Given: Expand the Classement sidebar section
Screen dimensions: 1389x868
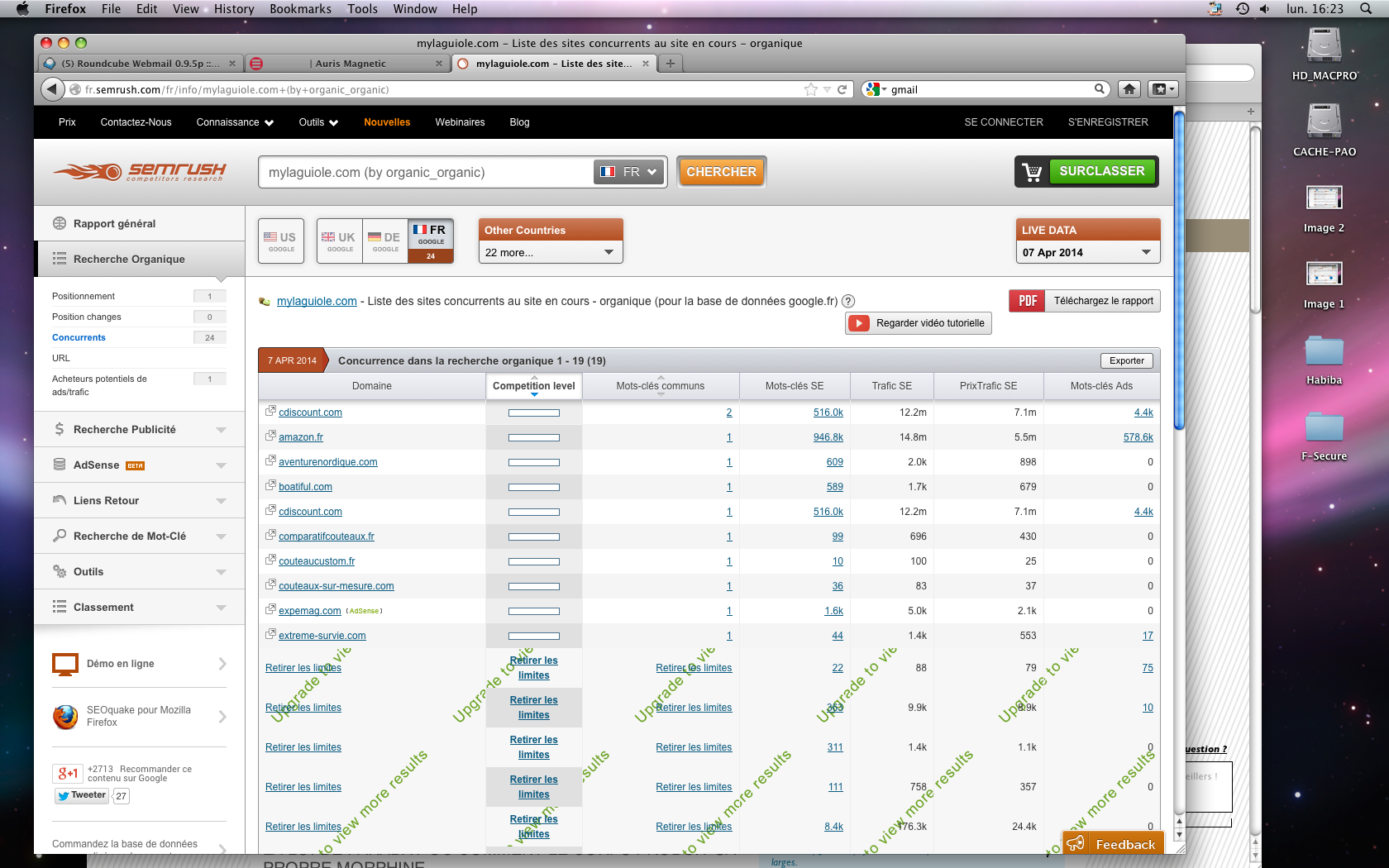Looking at the screenshot, I should [139, 608].
